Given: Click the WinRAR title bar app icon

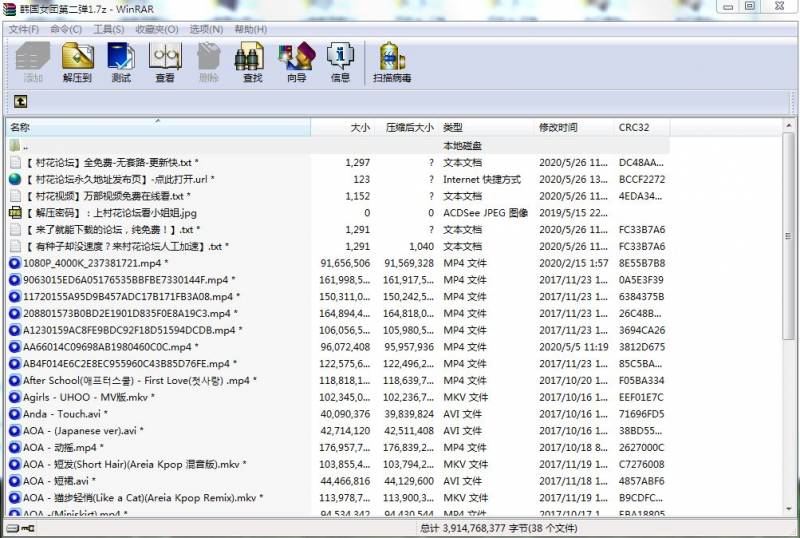Looking at the screenshot, I should 9,9.
